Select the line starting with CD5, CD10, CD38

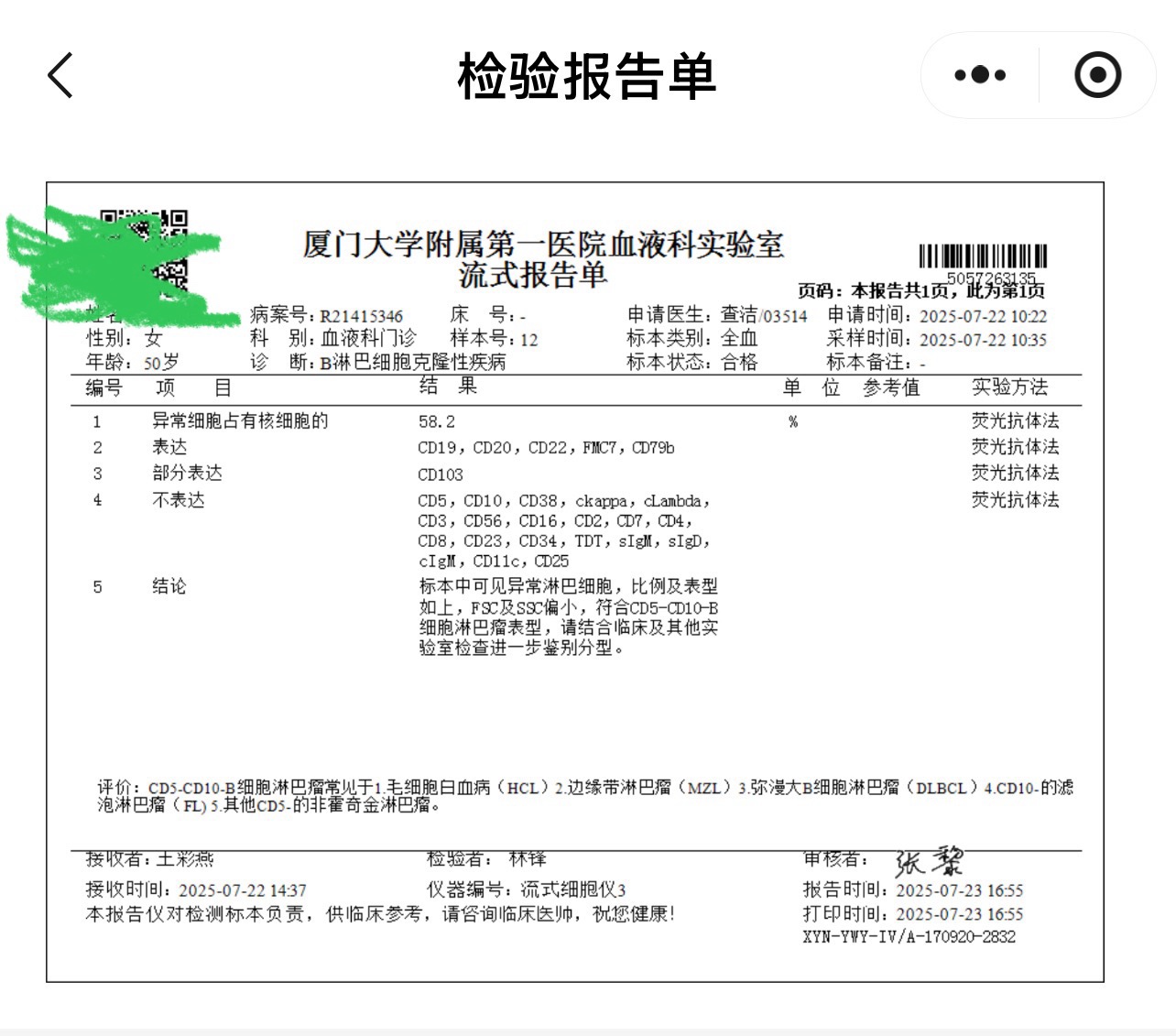pos(564,501)
